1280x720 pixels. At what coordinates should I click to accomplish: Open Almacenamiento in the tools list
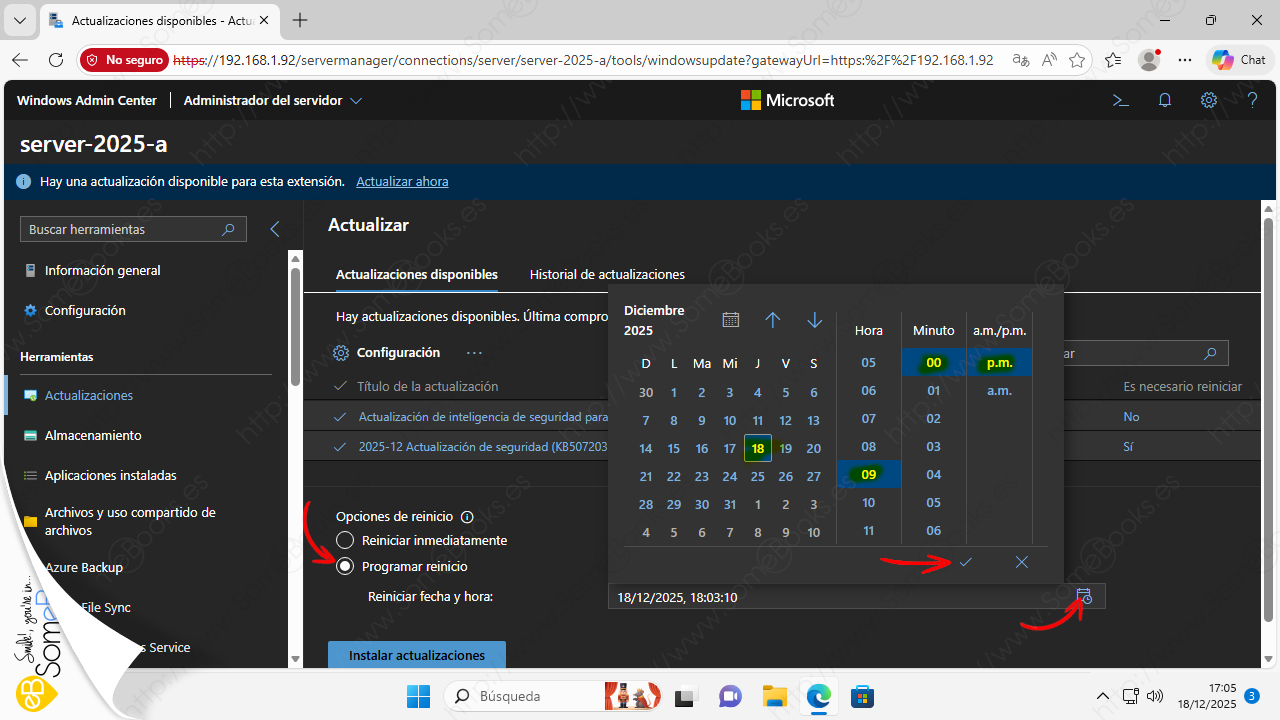pyautogui.click(x=92, y=435)
